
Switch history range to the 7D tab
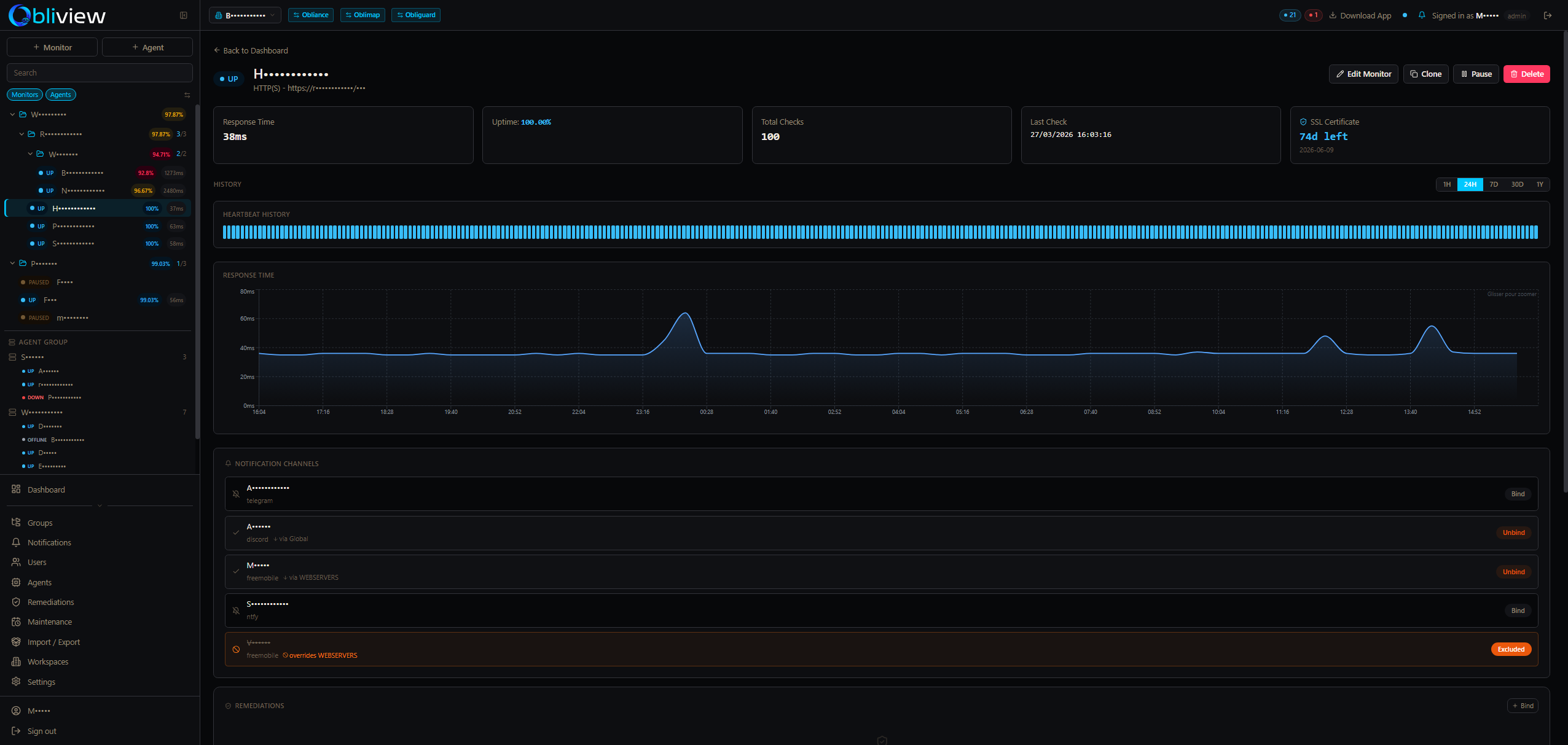click(1493, 184)
